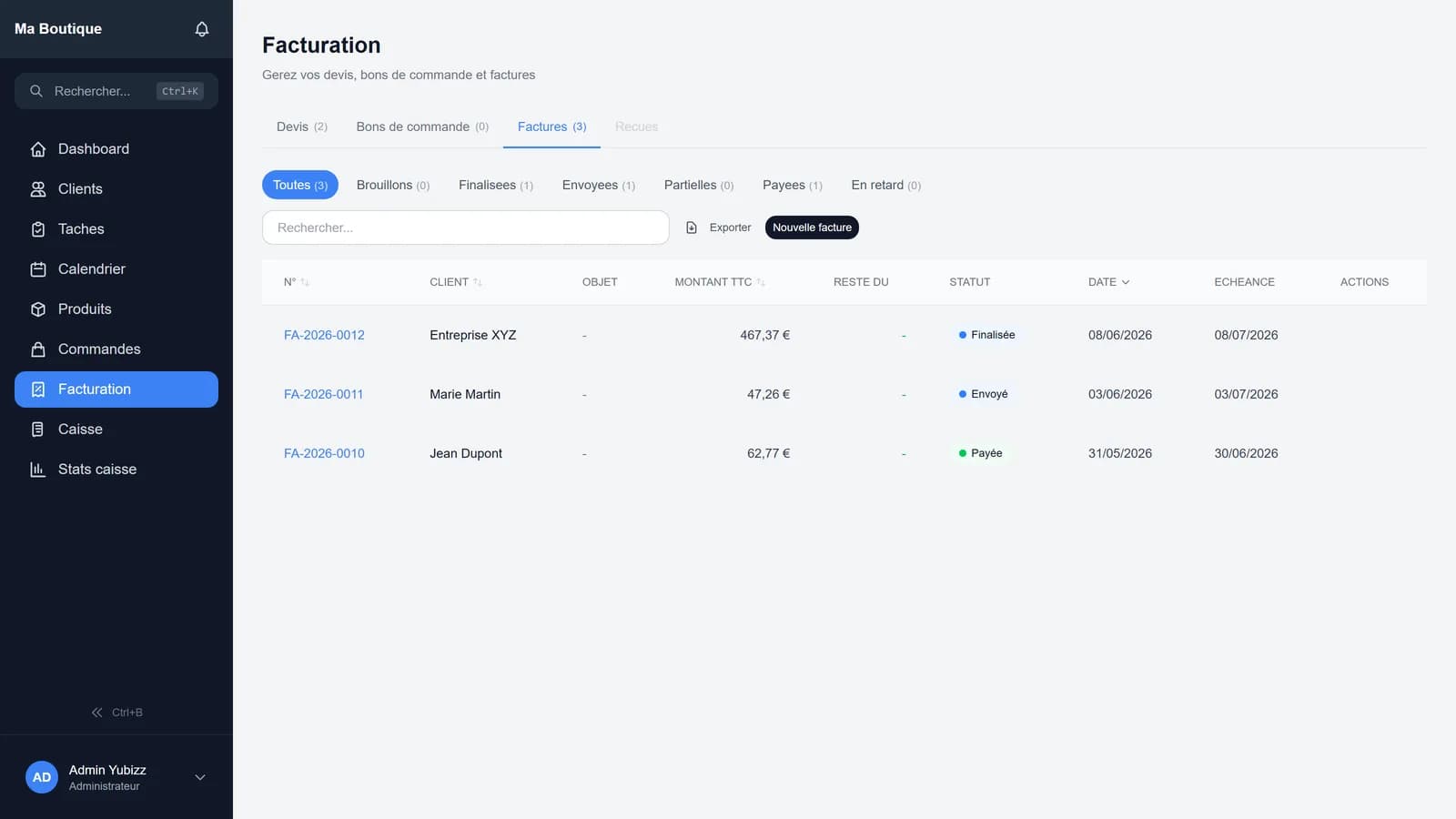This screenshot has height=819, width=1456.
Task: Select the Factures tab
Action: [551, 126]
